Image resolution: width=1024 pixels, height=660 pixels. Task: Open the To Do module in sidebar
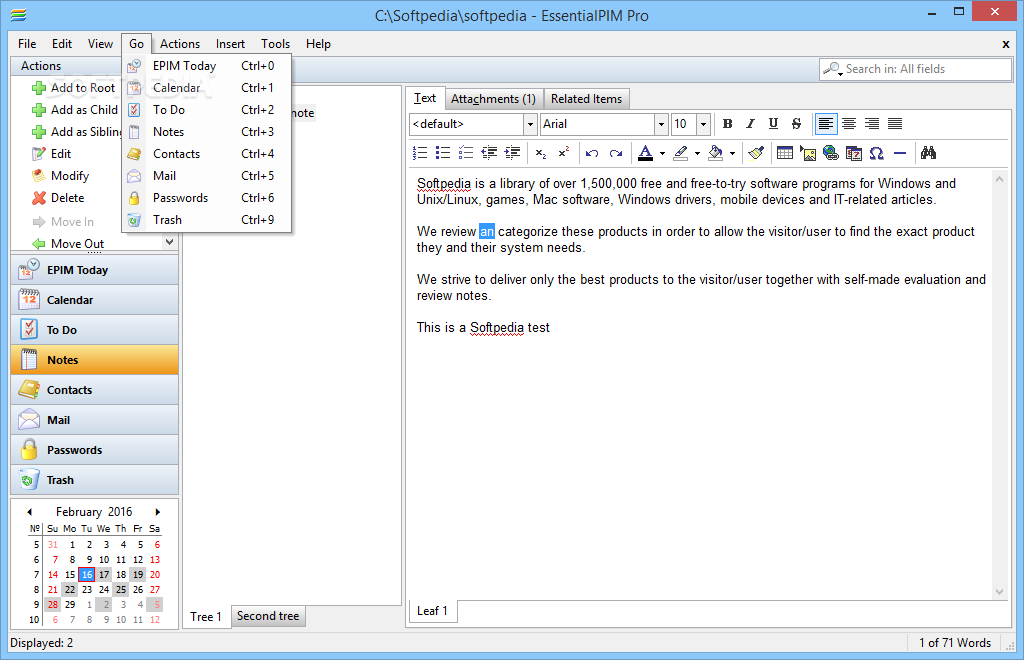[x=95, y=330]
